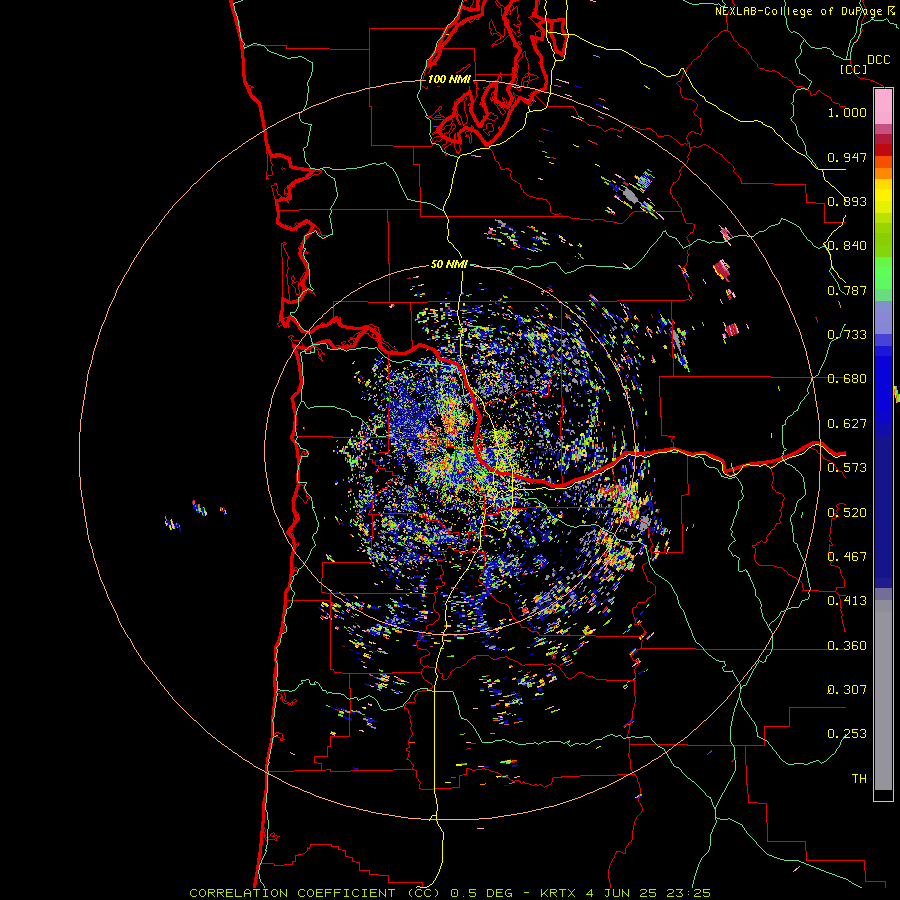Click the '[CC]' label above color scale
Image resolution: width=900 pixels, height=900 pixels.
853,69
